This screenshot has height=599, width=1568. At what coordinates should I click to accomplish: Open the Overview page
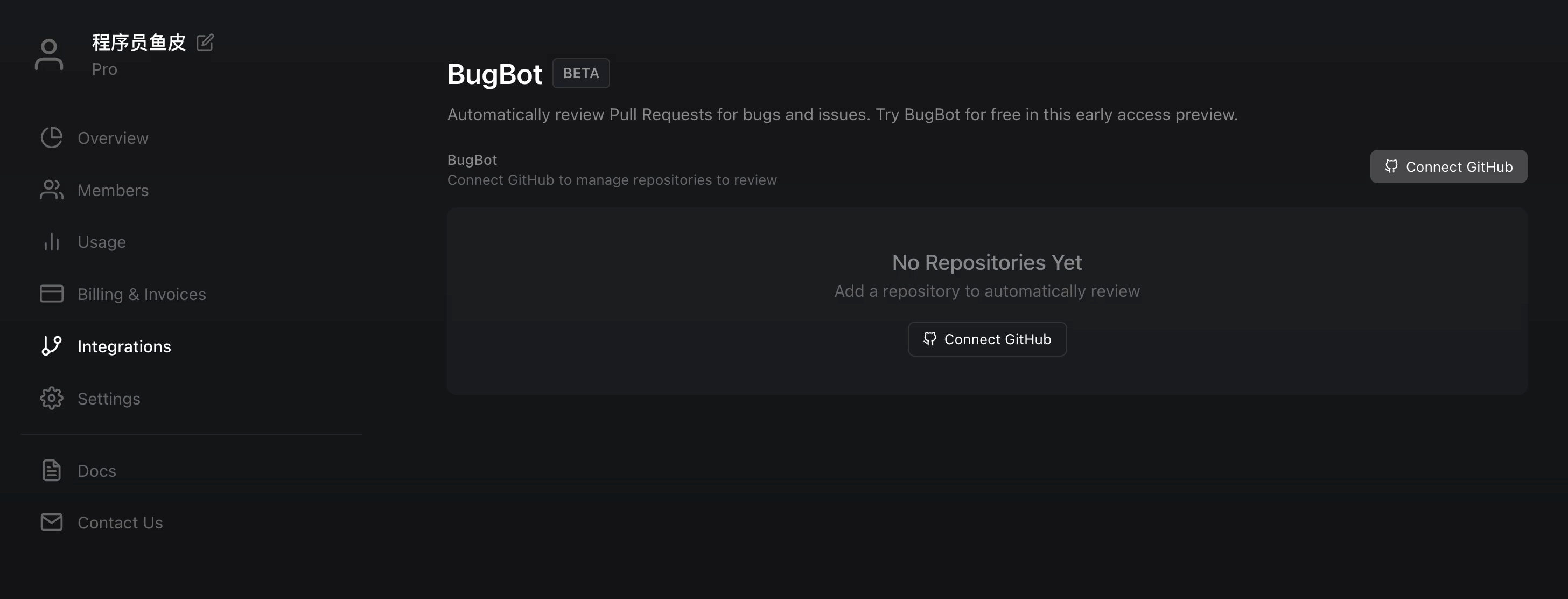click(113, 138)
